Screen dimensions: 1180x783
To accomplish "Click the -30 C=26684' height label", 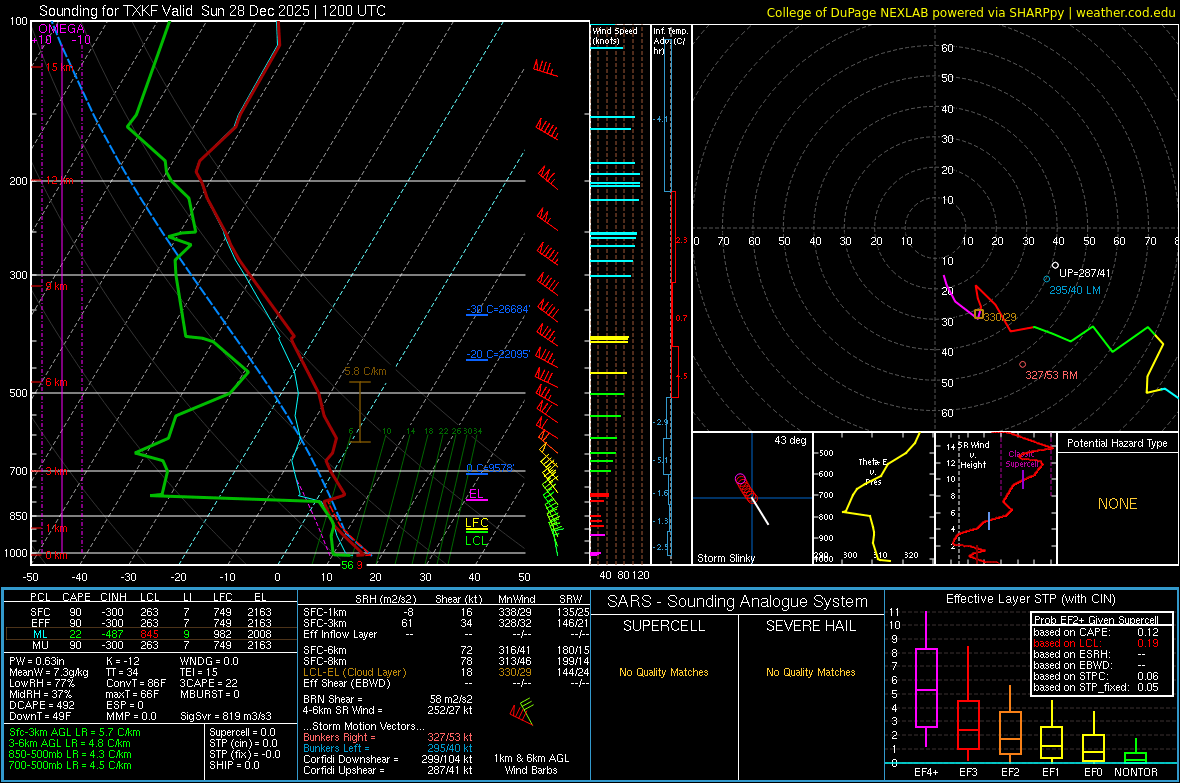I will pos(498,309).
